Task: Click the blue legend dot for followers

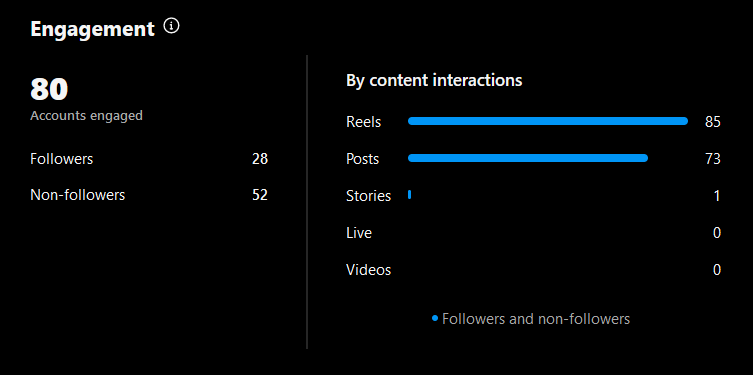Action: pos(435,318)
